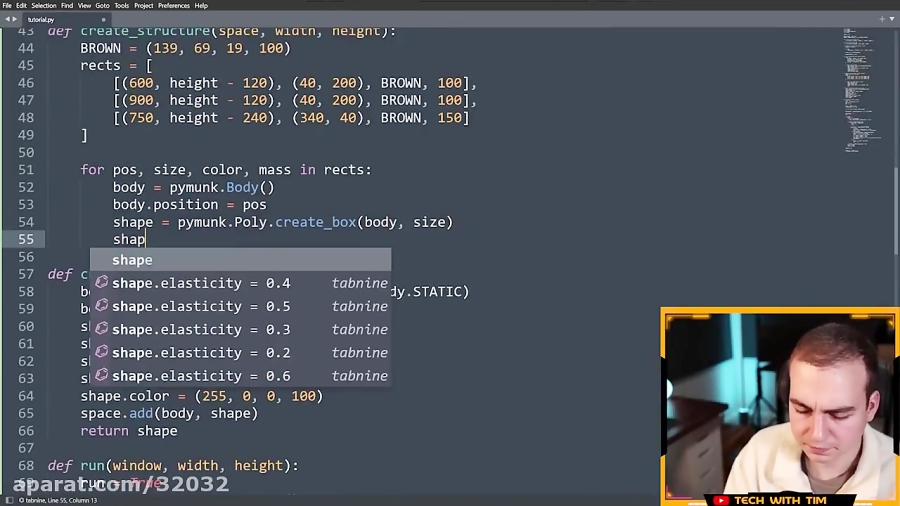The image size is (900, 506).
Task: Click the tab forward navigation arrow
Action: click(15, 19)
